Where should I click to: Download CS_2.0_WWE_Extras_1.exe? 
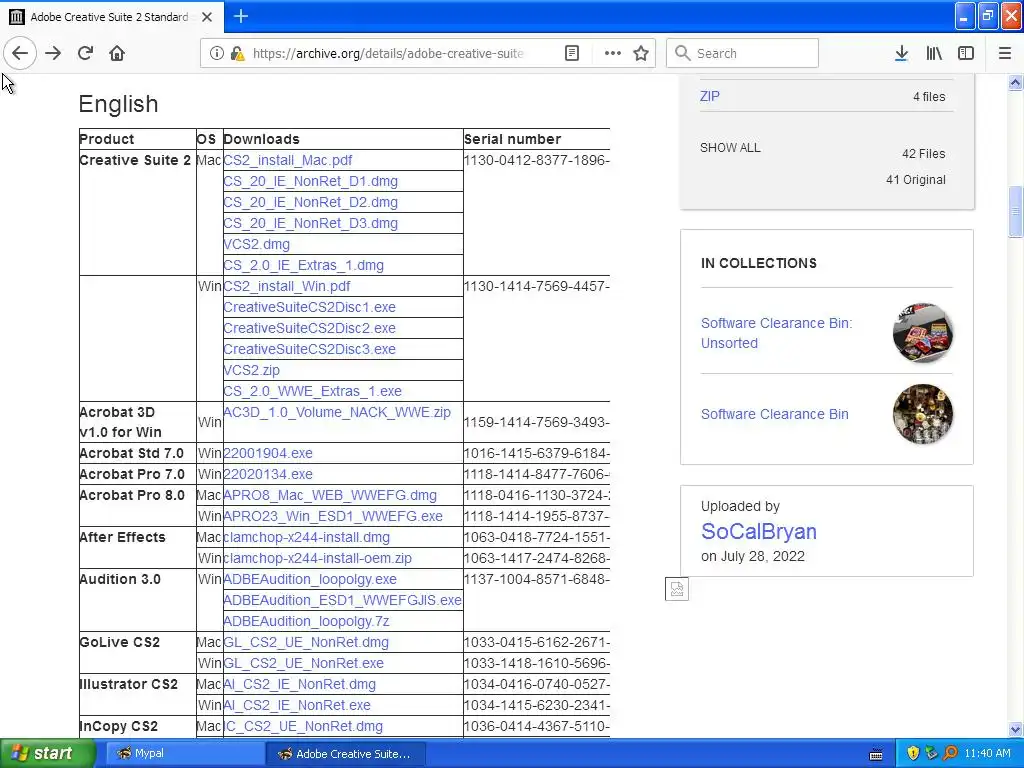click(312, 391)
